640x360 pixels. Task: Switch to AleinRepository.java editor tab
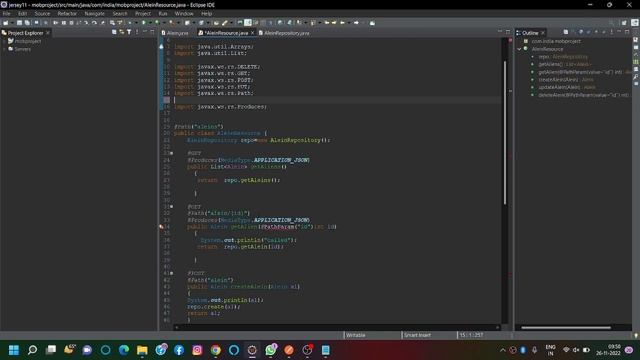tap(284, 33)
